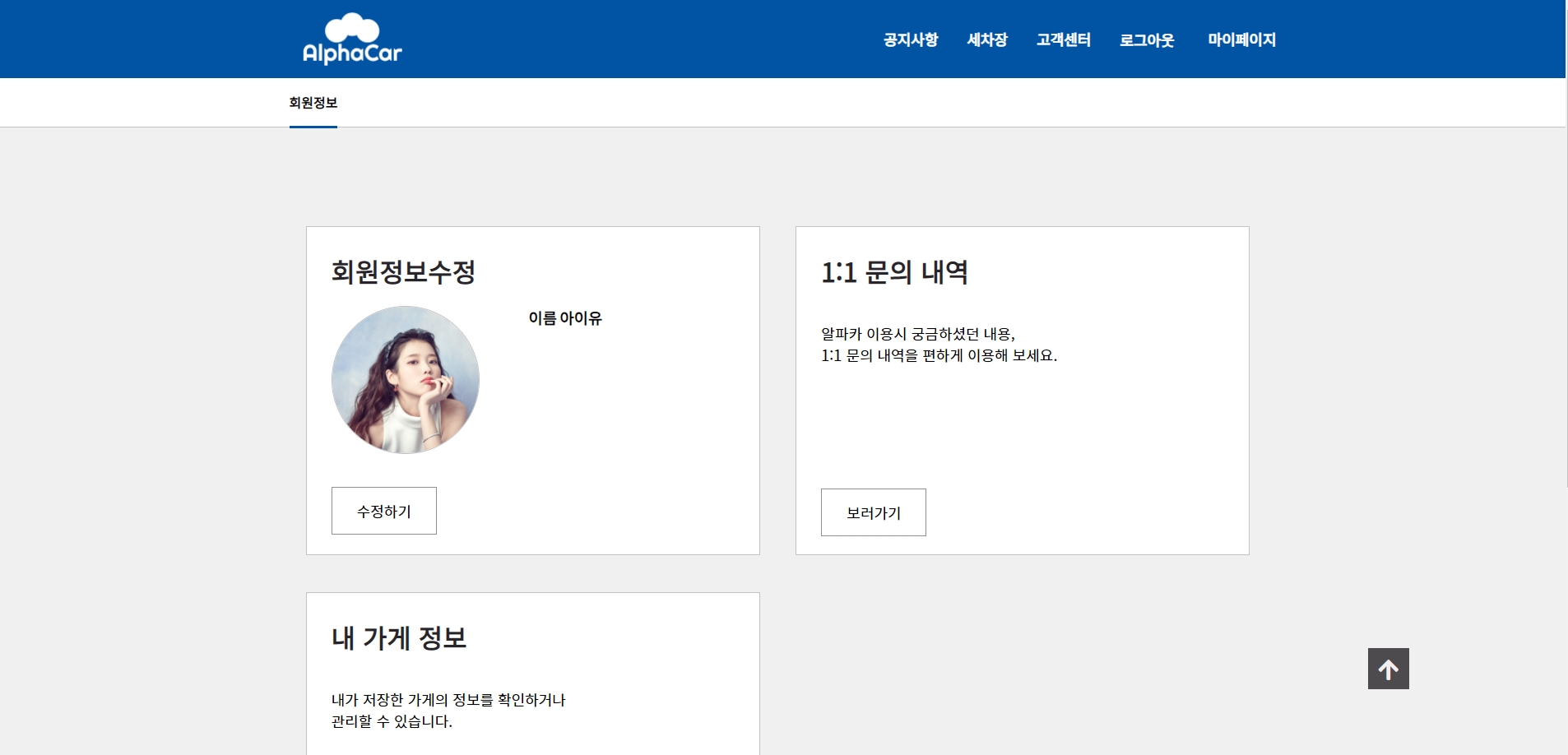Viewport: 1568px width, 755px height.
Task: Click the AlphaCar cloud logo icon
Action: [351, 27]
